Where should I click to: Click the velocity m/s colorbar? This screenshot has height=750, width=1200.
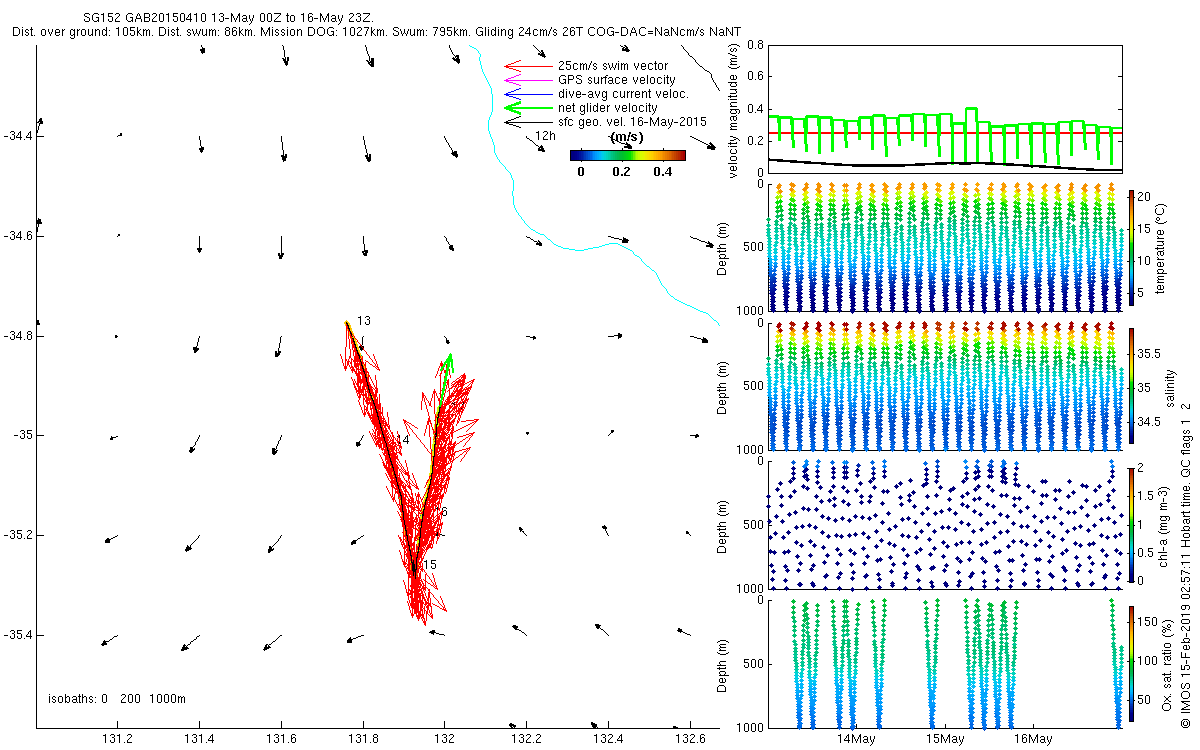click(628, 155)
